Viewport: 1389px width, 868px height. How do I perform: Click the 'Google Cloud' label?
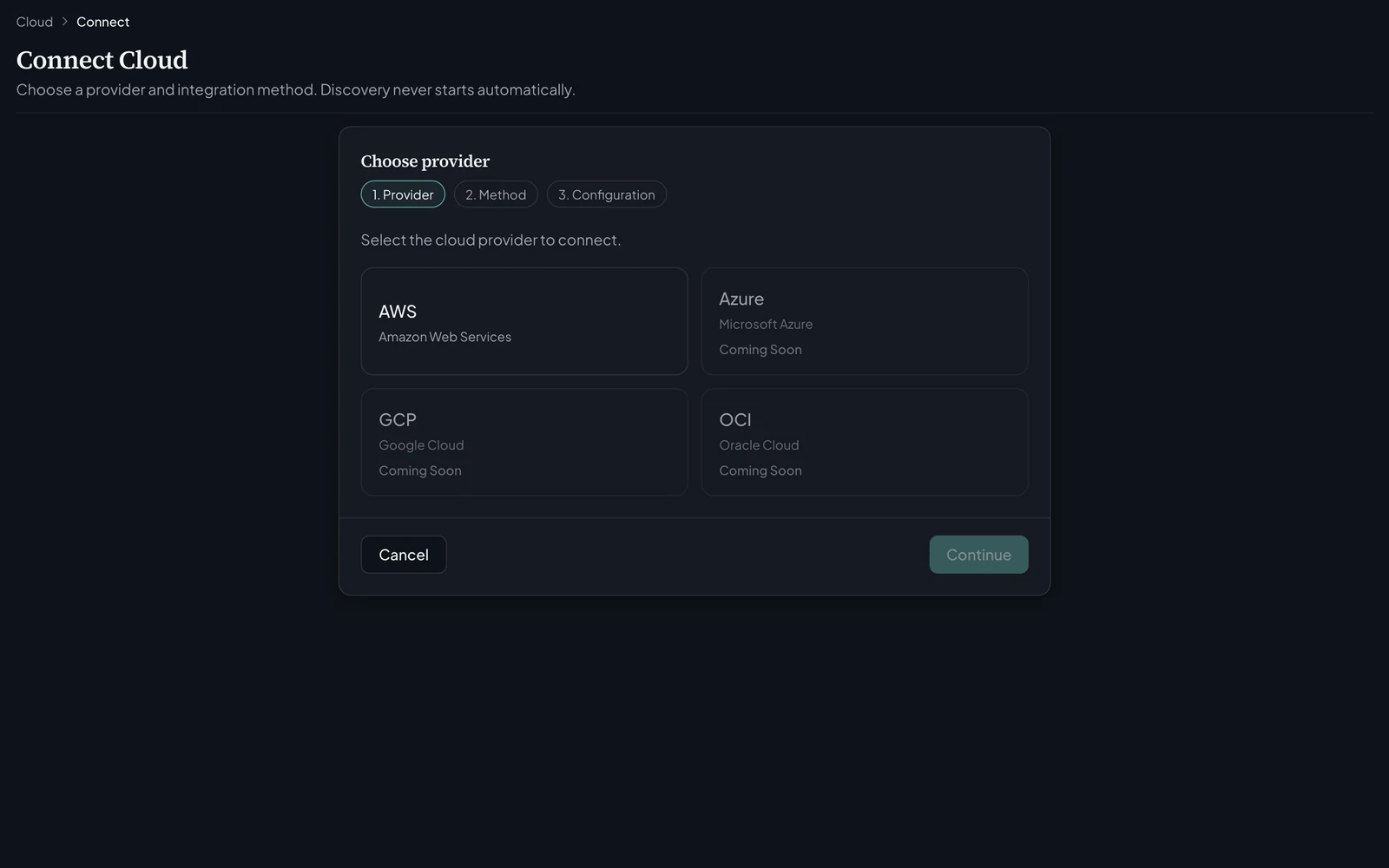[x=421, y=445]
